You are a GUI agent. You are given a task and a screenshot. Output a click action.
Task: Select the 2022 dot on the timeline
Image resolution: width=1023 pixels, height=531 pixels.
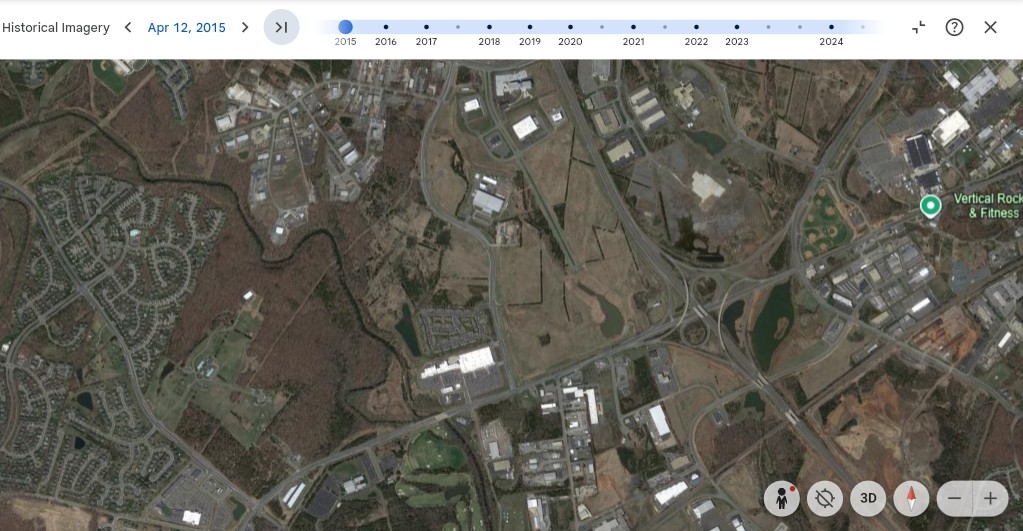[696, 27]
